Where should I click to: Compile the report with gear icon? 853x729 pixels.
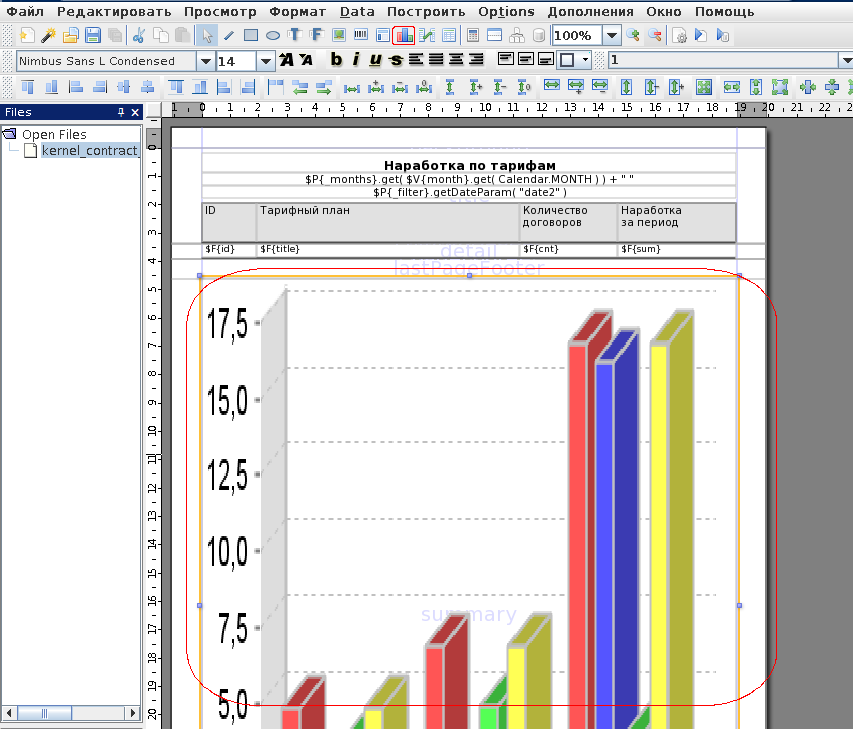pos(679,36)
